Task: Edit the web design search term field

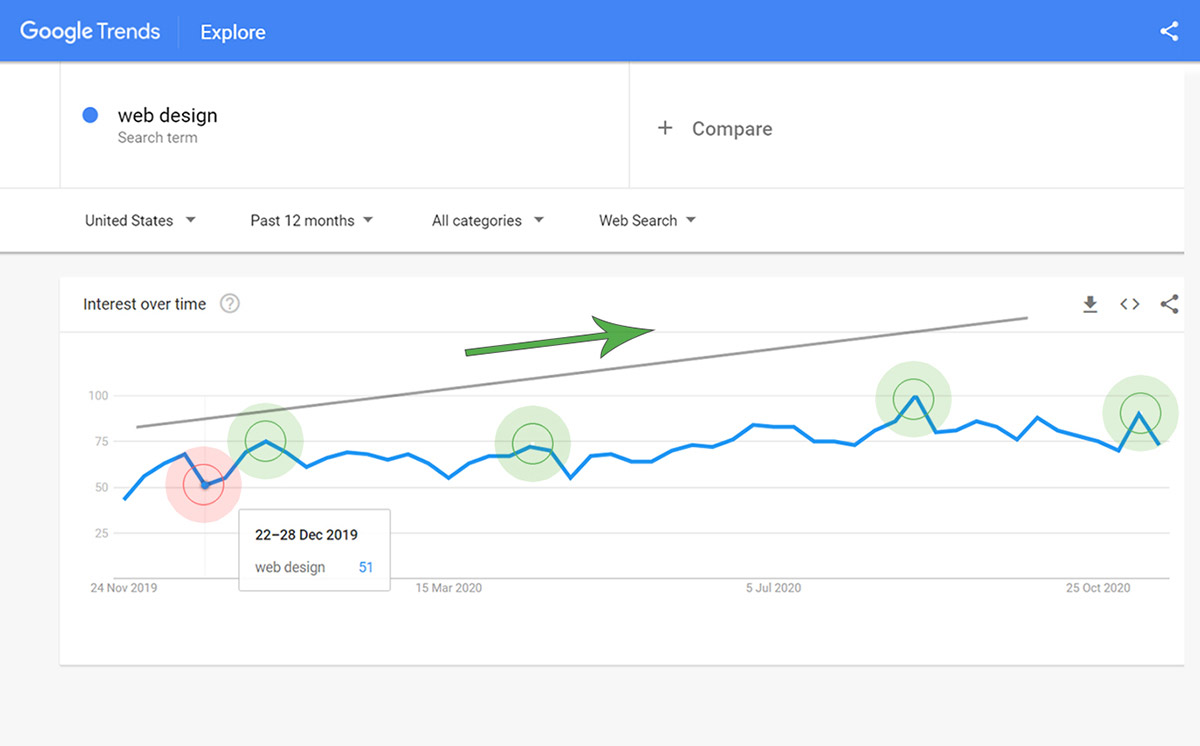Action: coord(344,125)
